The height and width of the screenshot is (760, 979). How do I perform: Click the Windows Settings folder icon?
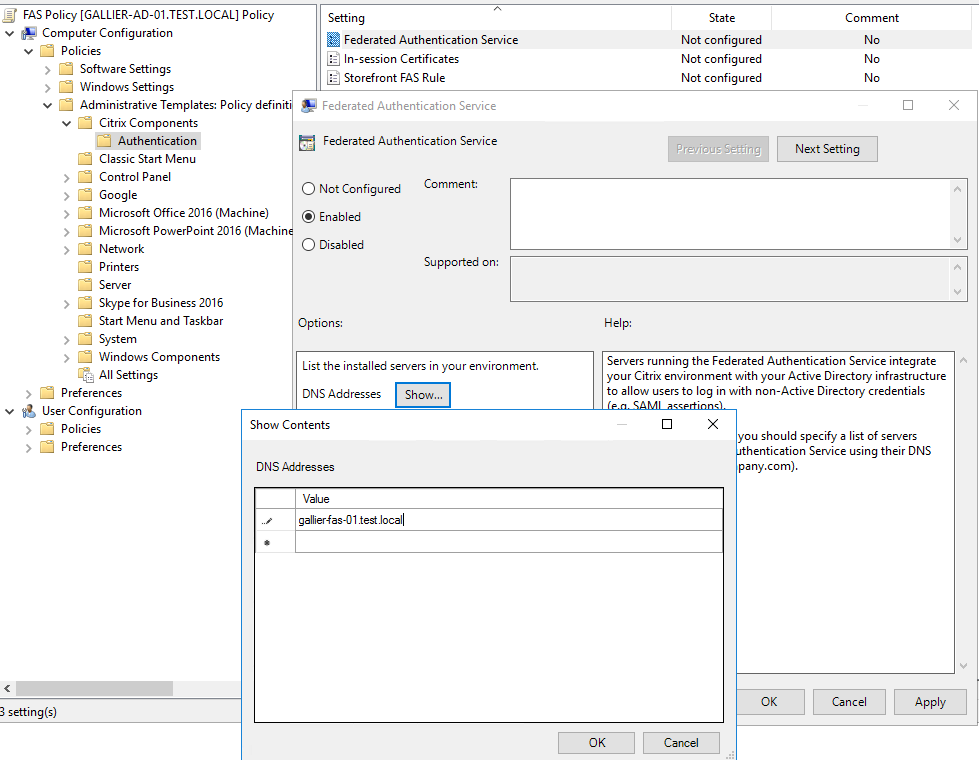[x=66, y=87]
